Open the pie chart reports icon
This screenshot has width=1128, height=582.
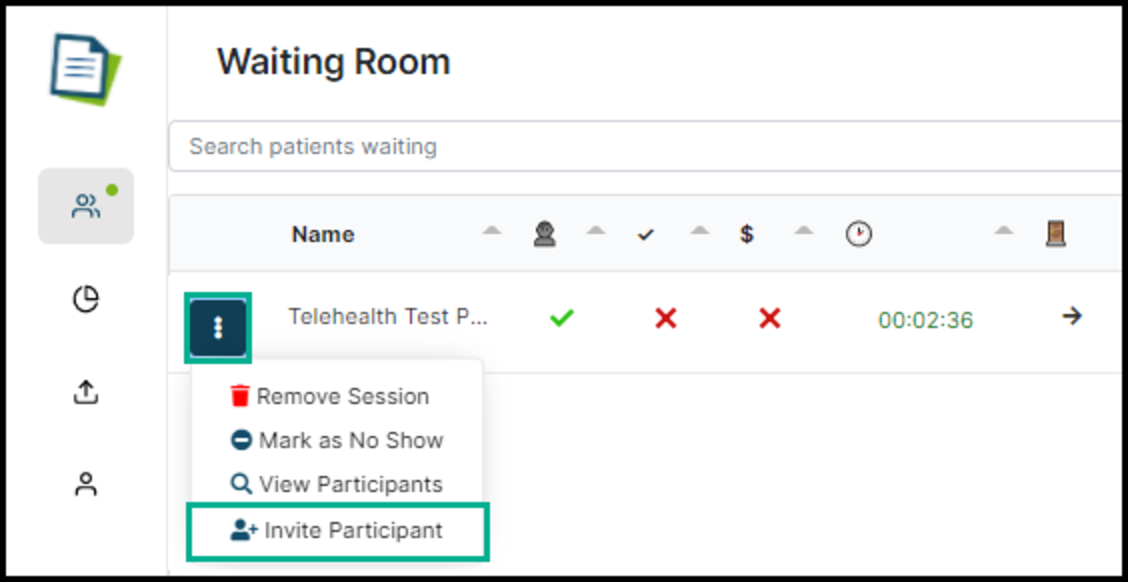(x=86, y=299)
